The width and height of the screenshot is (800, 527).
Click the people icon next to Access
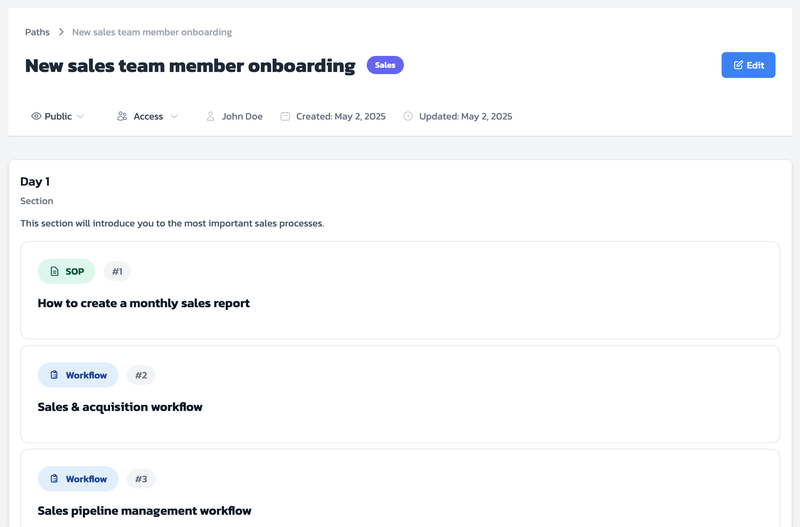coord(122,117)
